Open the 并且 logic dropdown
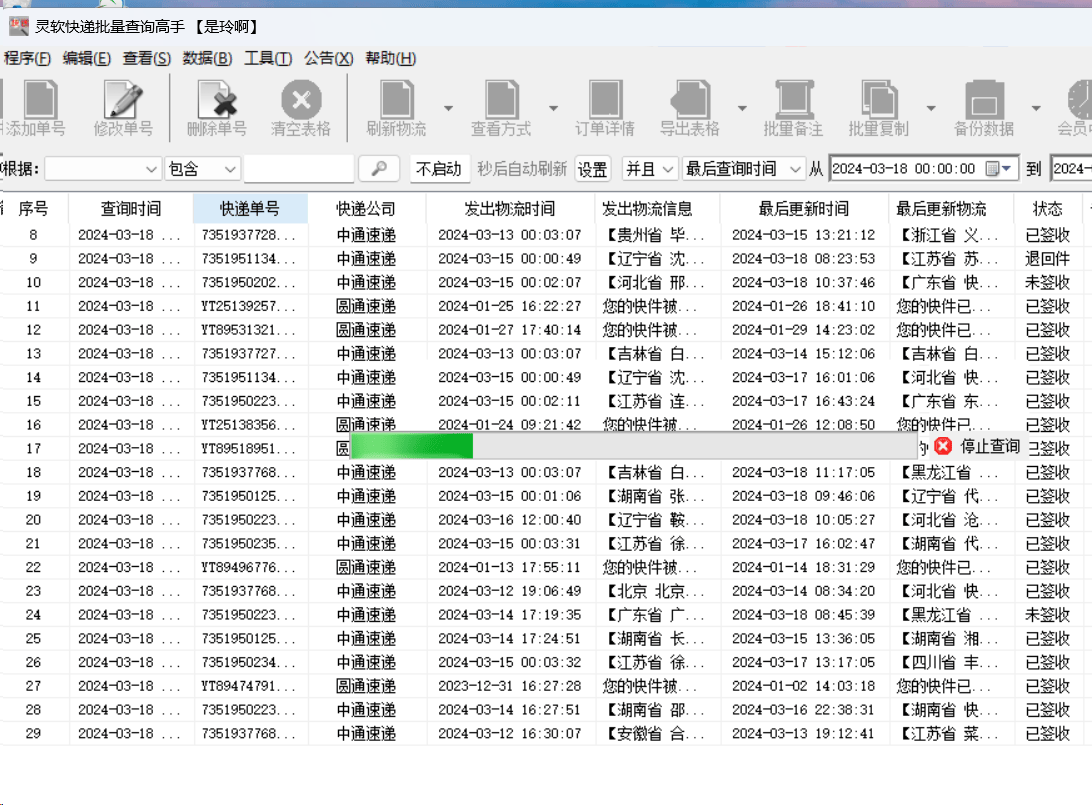Image resolution: width=1092 pixels, height=805 pixels. (649, 169)
